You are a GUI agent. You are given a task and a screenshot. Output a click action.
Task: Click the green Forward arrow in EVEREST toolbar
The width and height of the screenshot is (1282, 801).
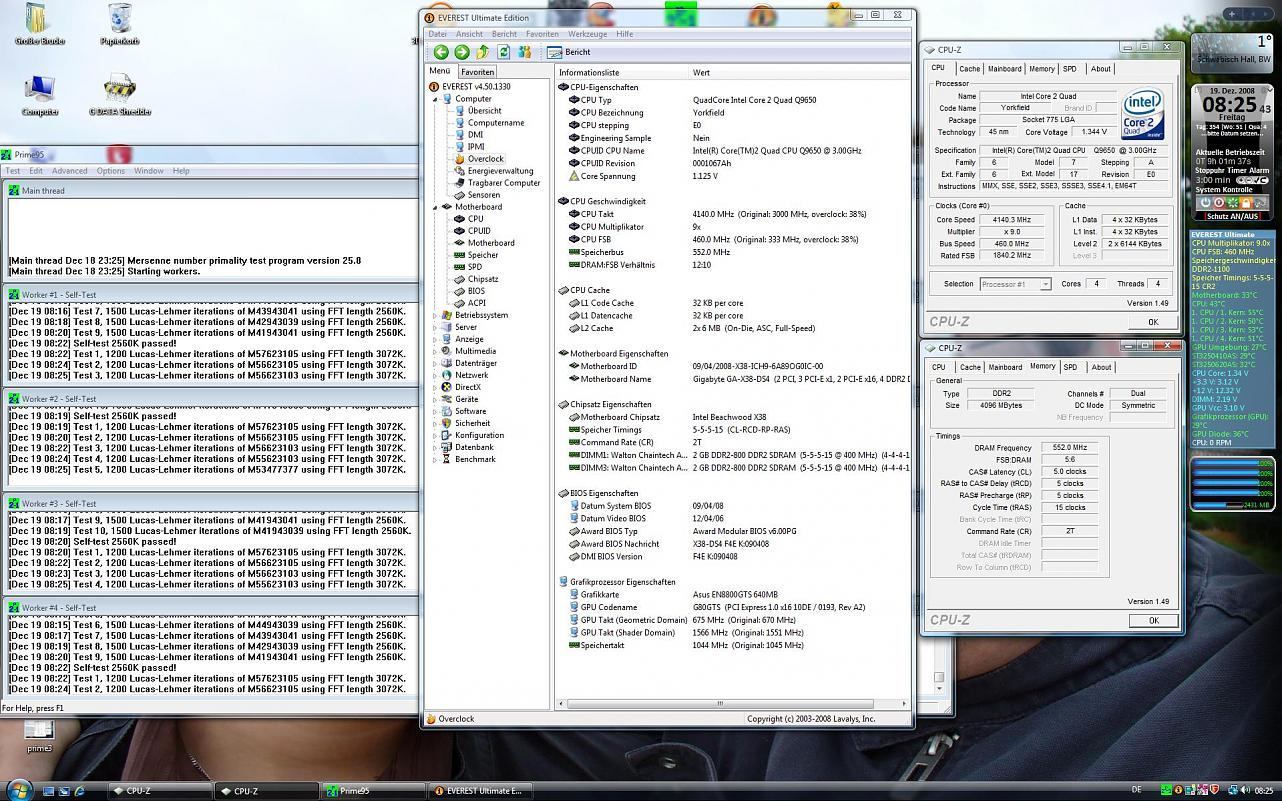[462, 52]
